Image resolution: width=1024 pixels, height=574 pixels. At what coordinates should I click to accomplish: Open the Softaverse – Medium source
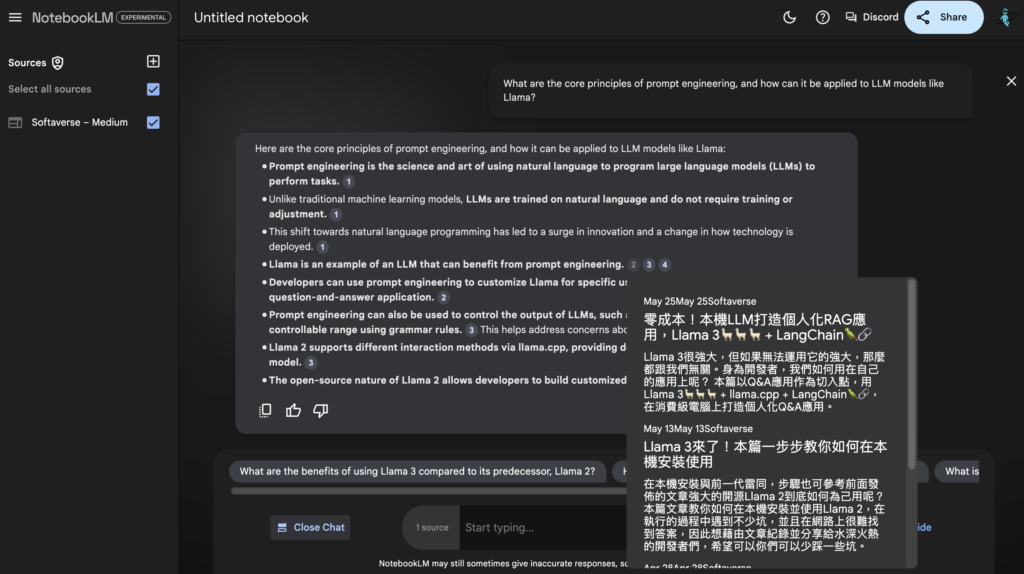pyautogui.click(x=80, y=122)
